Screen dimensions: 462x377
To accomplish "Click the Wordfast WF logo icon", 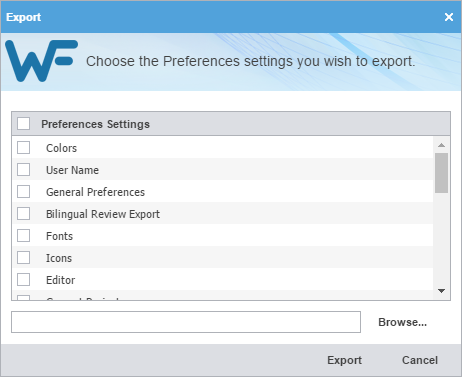I will pyautogui.click(x=42, y=61).
